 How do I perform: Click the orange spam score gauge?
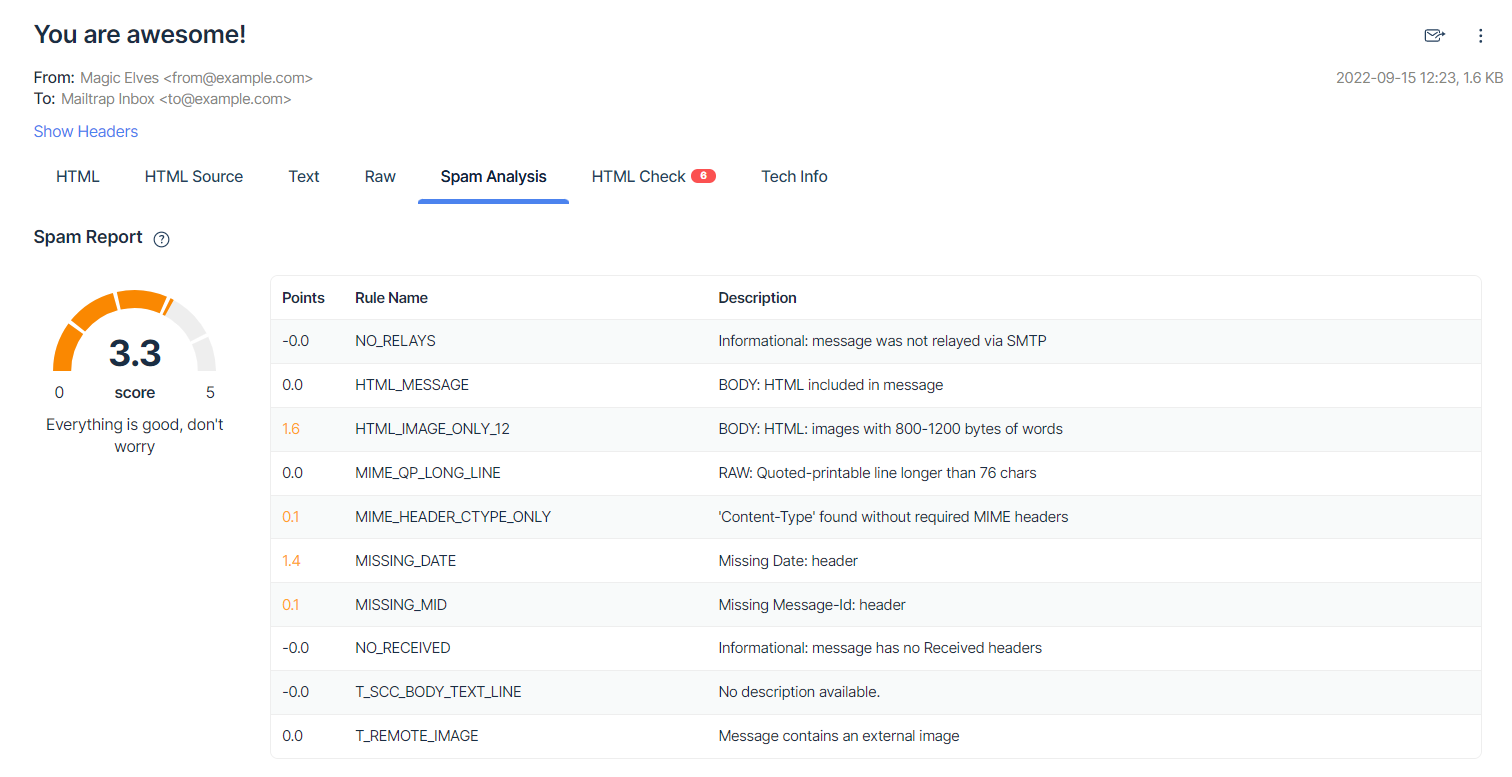click(x=134, y=330)
